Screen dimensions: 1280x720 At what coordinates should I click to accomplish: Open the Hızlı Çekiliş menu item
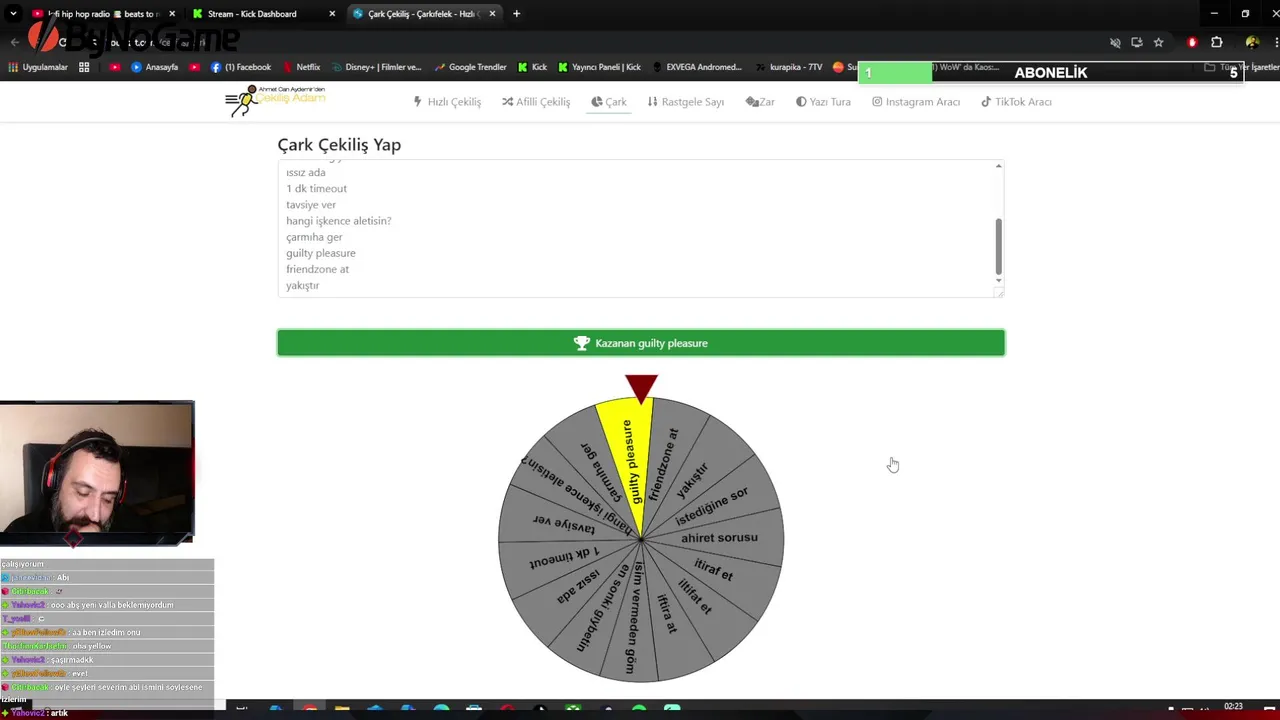447,102
